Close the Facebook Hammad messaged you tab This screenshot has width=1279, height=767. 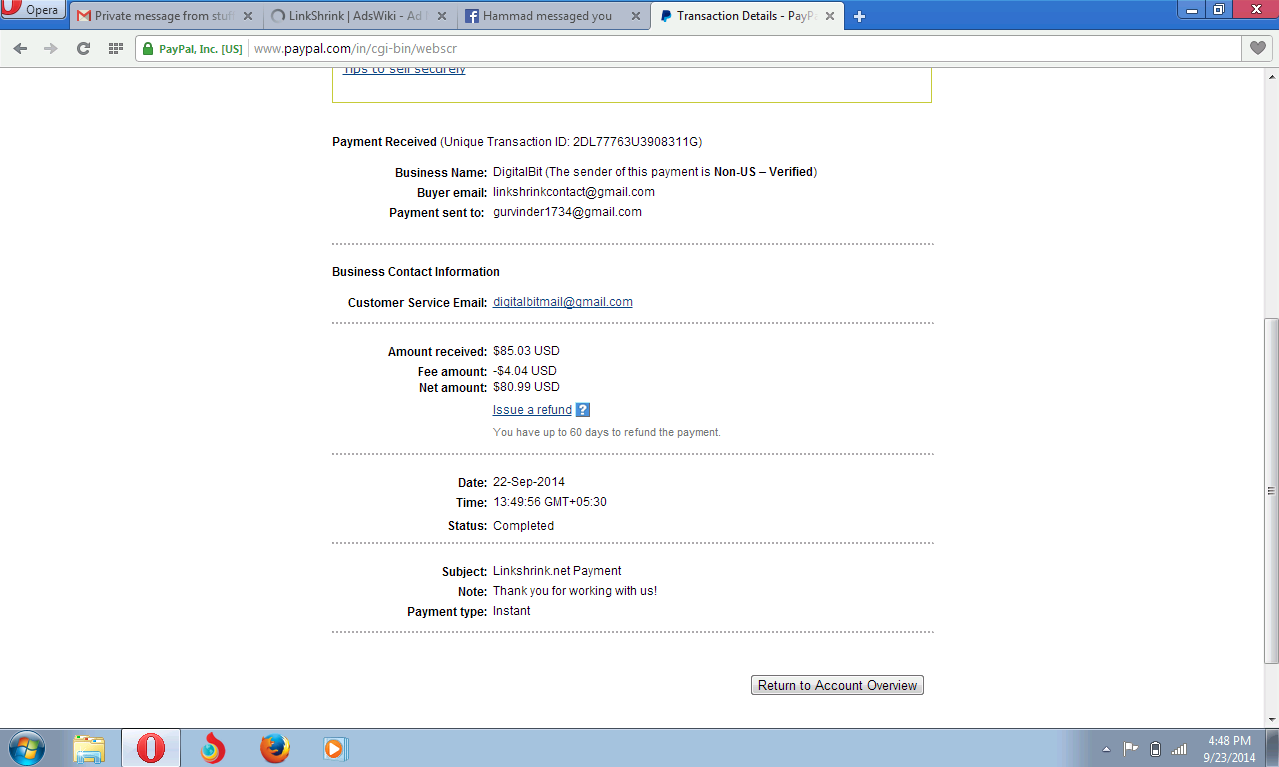click(x=635, y=16)
